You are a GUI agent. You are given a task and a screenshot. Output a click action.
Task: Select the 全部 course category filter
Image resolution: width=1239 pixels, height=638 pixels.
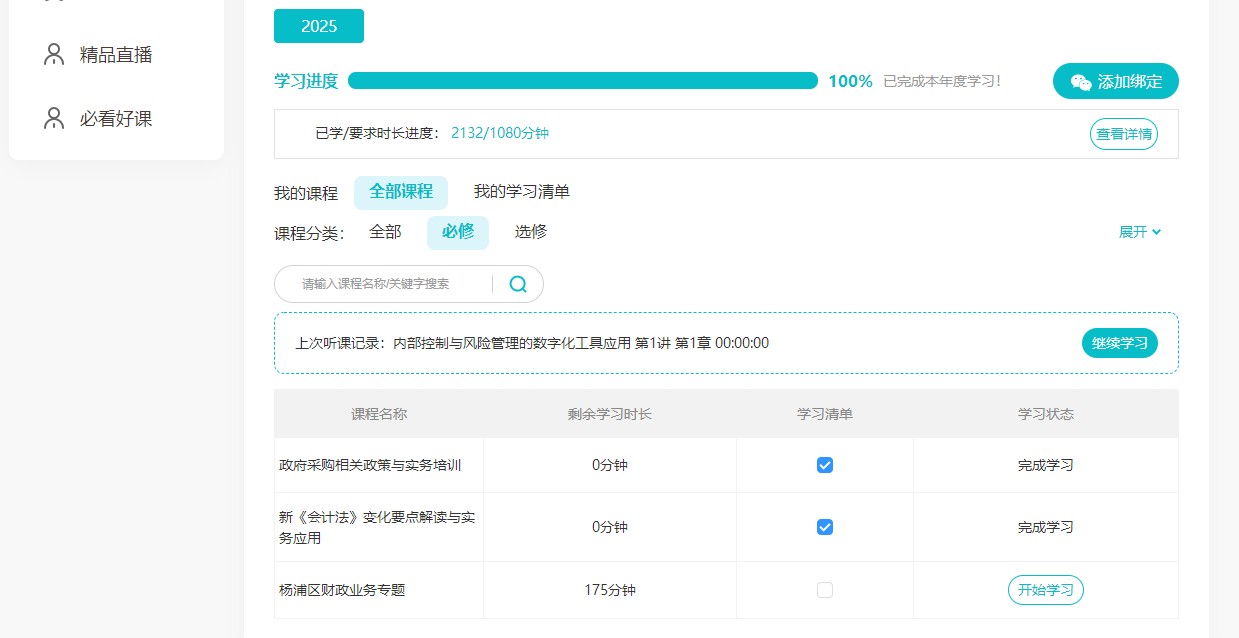(386, 231)
